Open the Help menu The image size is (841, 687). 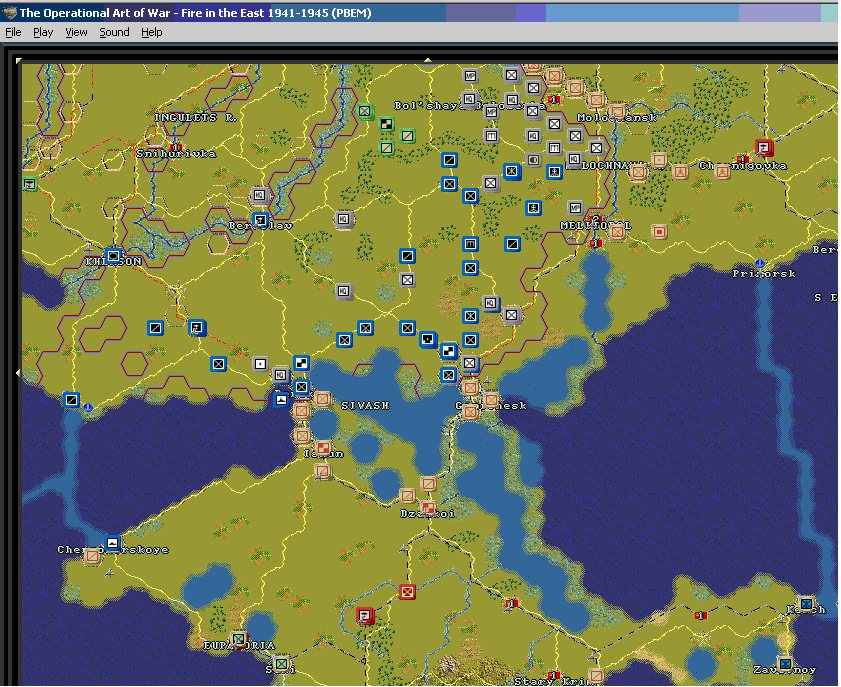click(152, 32)
